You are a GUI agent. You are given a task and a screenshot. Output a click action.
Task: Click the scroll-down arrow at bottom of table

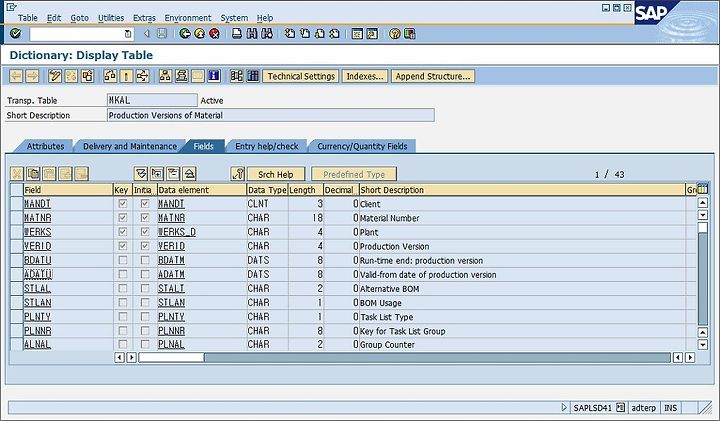pos(703,344)
